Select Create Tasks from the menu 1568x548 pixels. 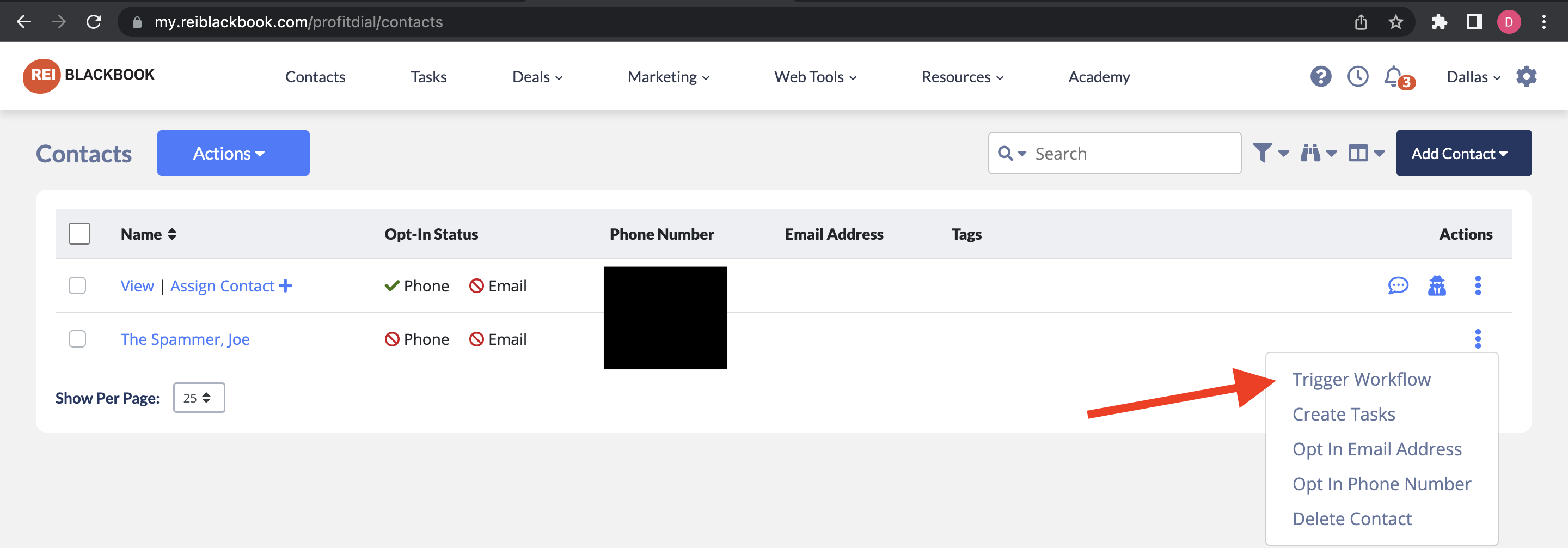pyautogui.click(x=1343, y=414)
